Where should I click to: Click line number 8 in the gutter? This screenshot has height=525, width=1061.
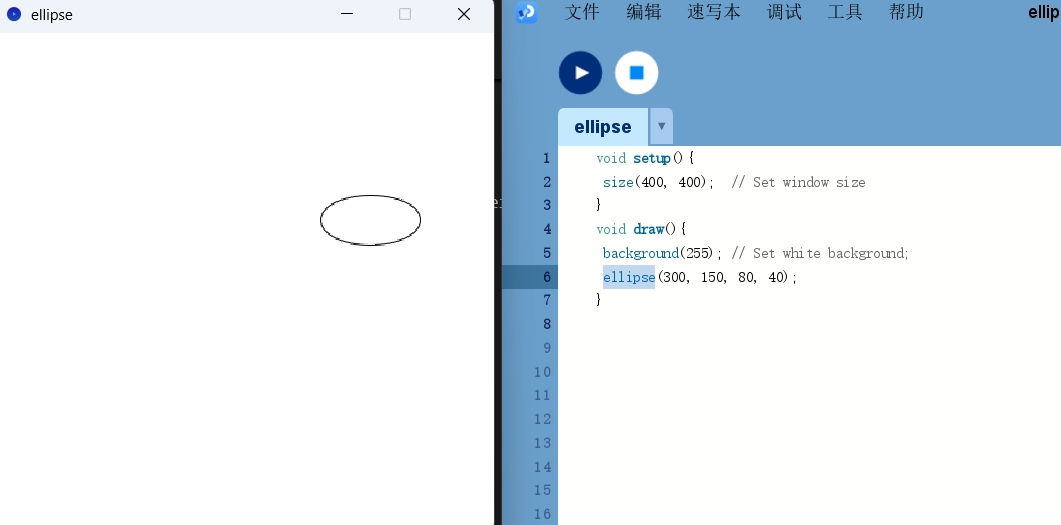(546, 324)
